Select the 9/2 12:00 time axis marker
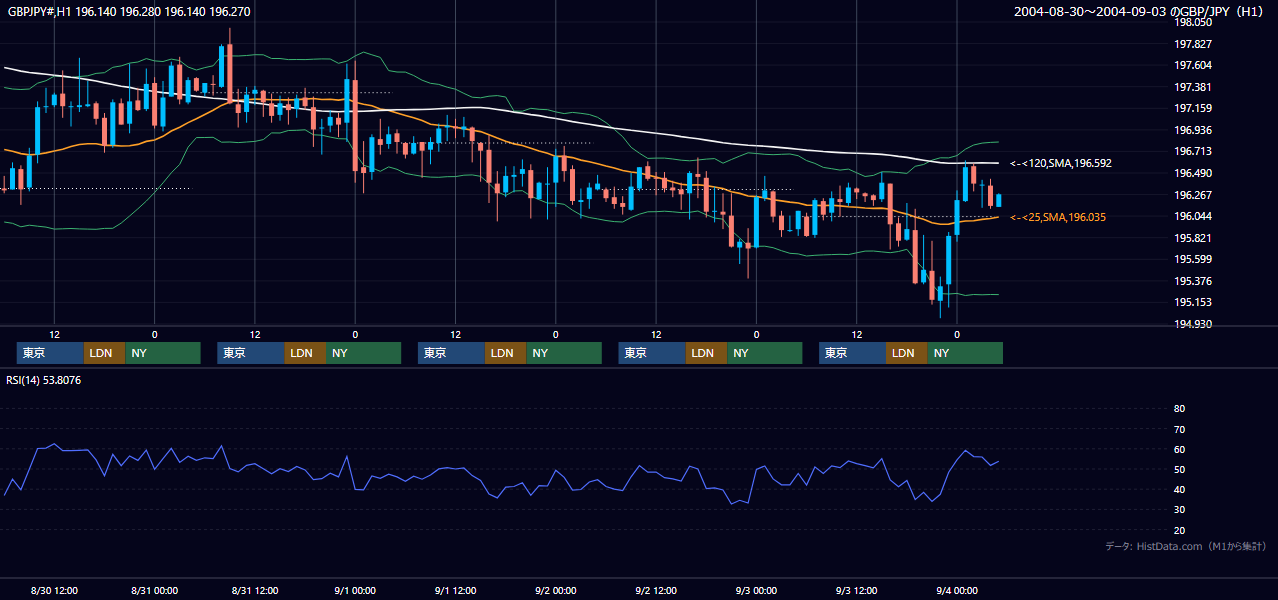The height and width of the screenshot is (600, 1278). click(x=656, y=590)
